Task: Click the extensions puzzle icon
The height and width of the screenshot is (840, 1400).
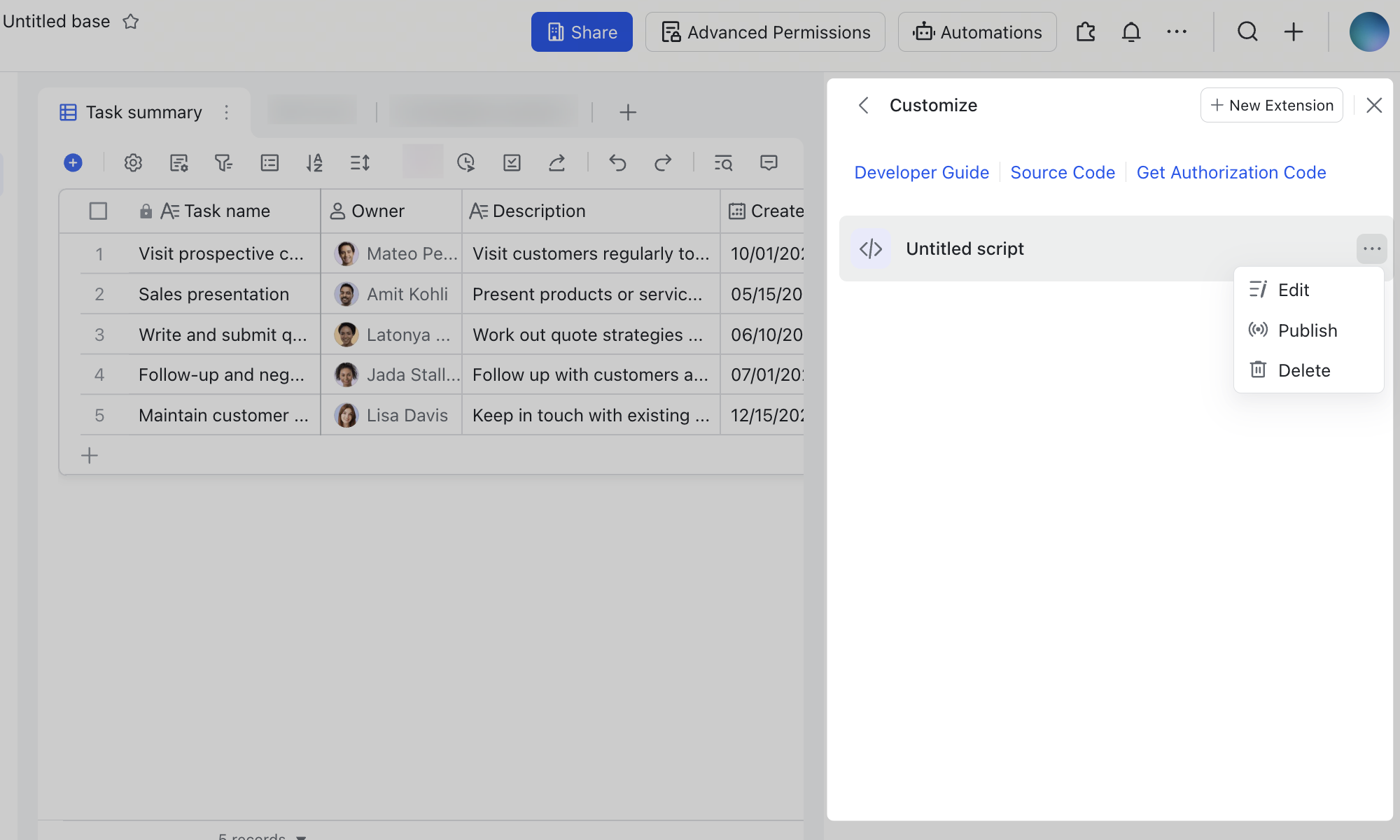Action: coord(1086,31)
